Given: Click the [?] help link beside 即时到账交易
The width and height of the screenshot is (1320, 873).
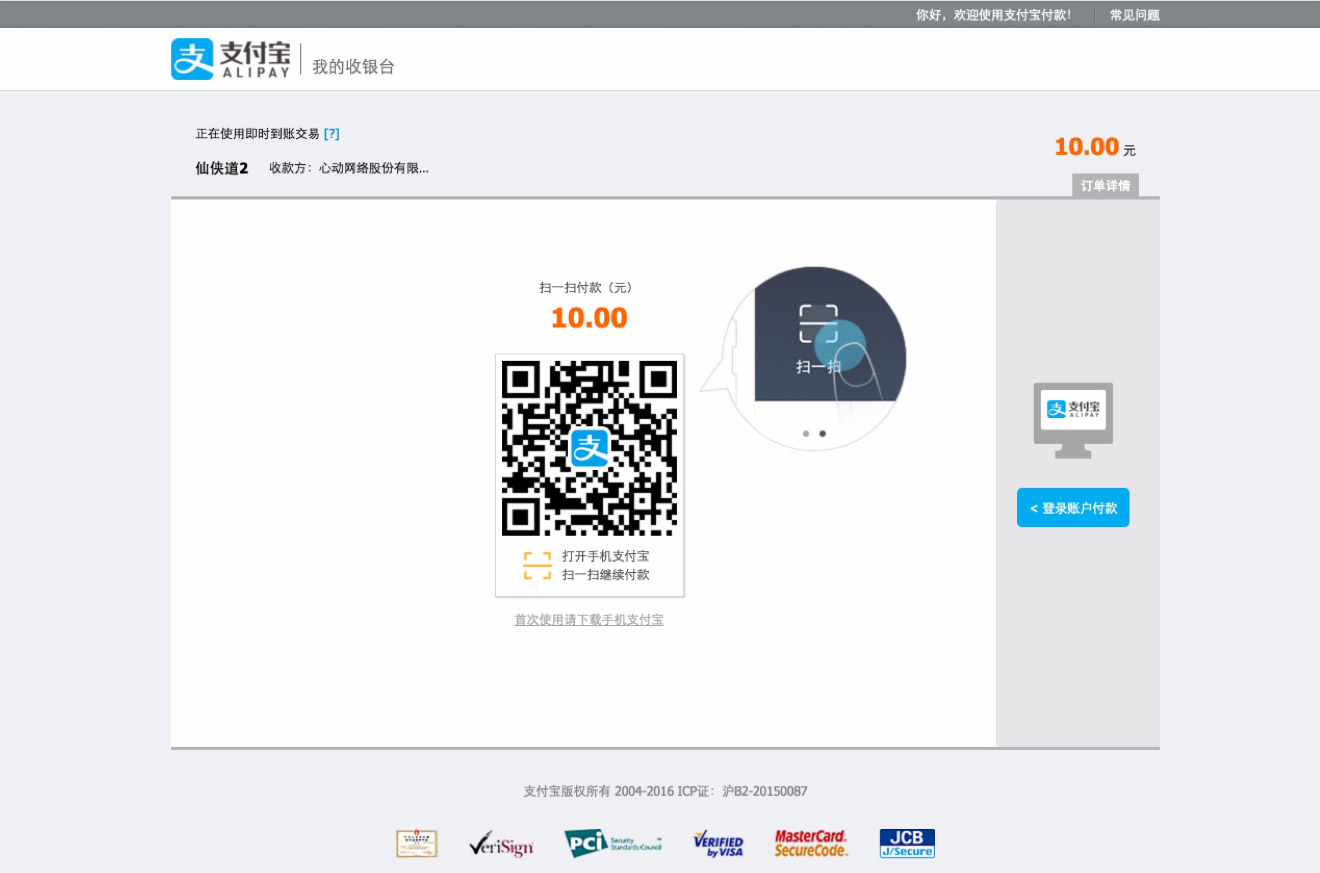Looking at the screenshot, I should (x=331, y=134).
